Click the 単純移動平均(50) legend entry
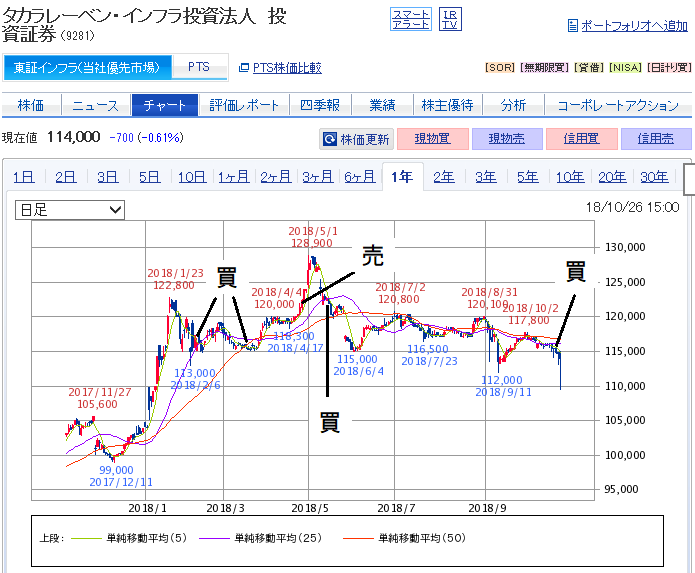The width and height of the screenshot is (695, 573). [x=404, y=538]
